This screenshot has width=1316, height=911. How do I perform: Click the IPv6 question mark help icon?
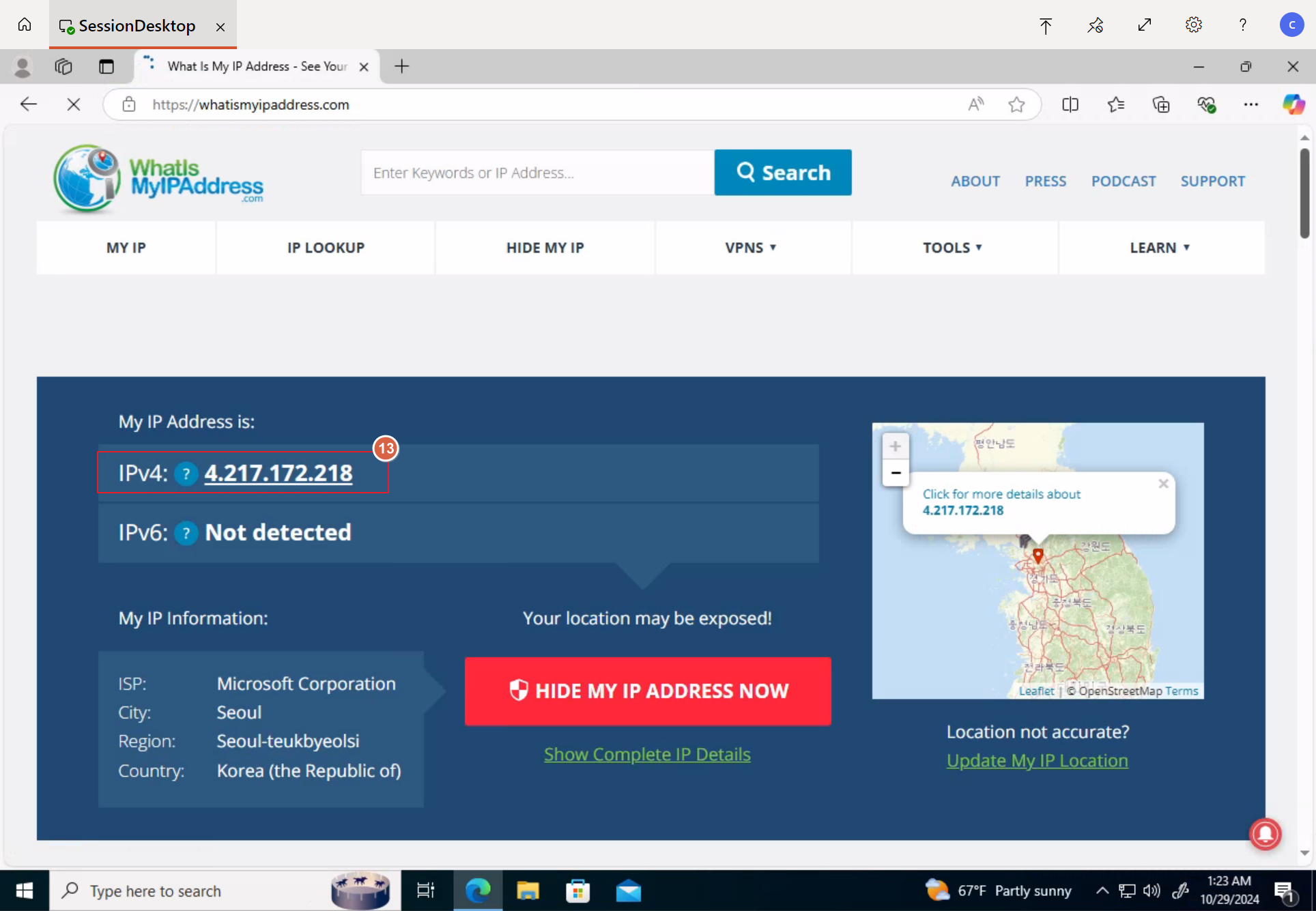[x=186, y=532]
